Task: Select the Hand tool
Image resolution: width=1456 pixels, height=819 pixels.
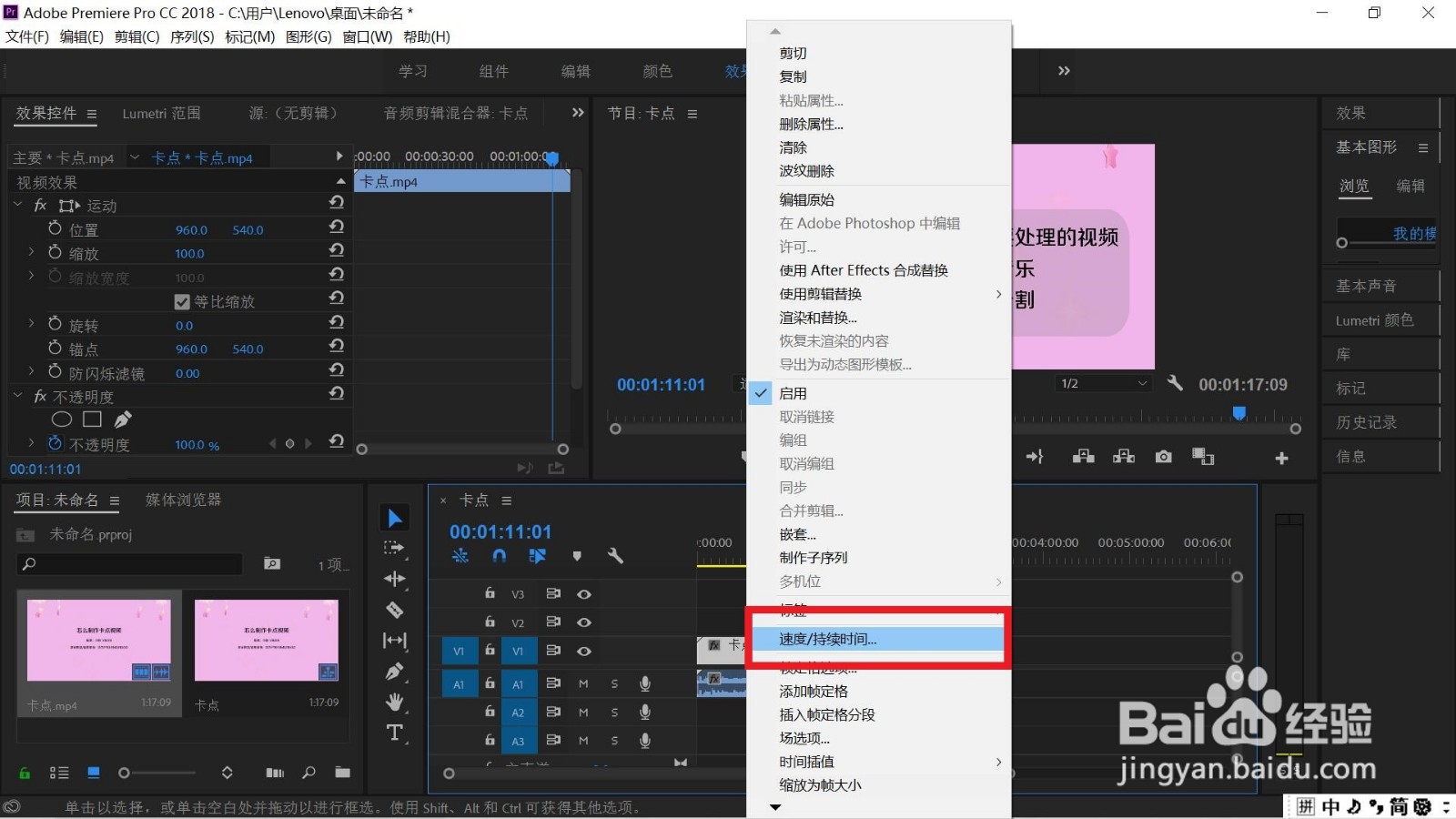Action: pos(395,702)
